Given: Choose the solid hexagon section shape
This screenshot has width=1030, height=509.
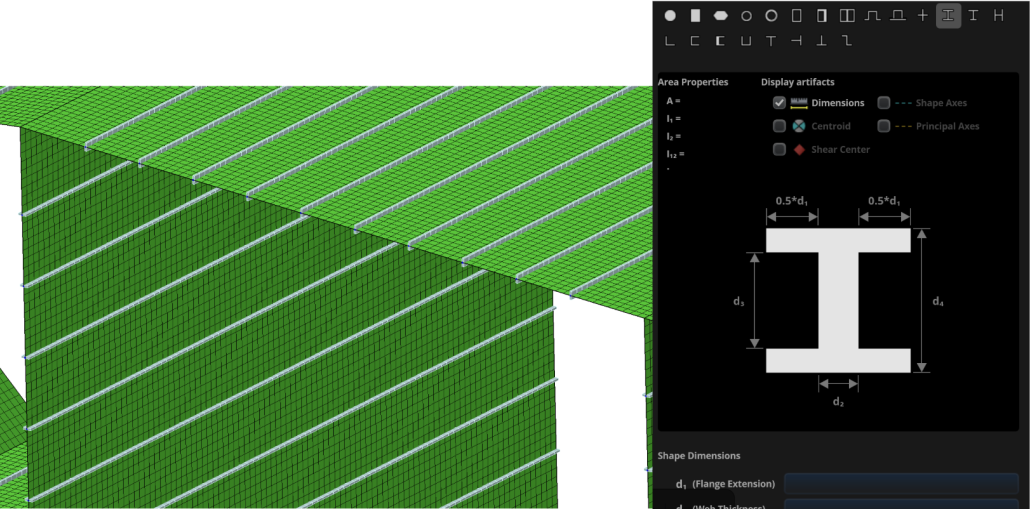Looking at the screenshot, I should click(720, 16).
